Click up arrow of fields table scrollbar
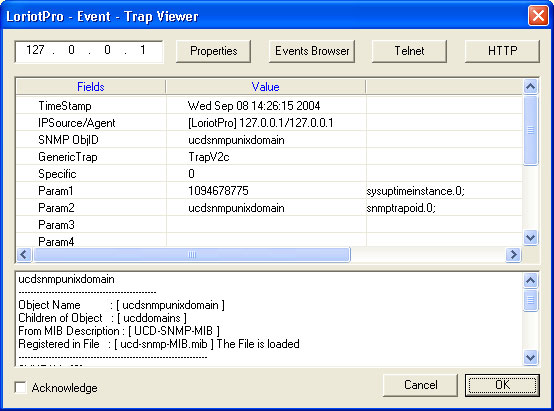Viewport: 554px width, 411px height. 530,87
